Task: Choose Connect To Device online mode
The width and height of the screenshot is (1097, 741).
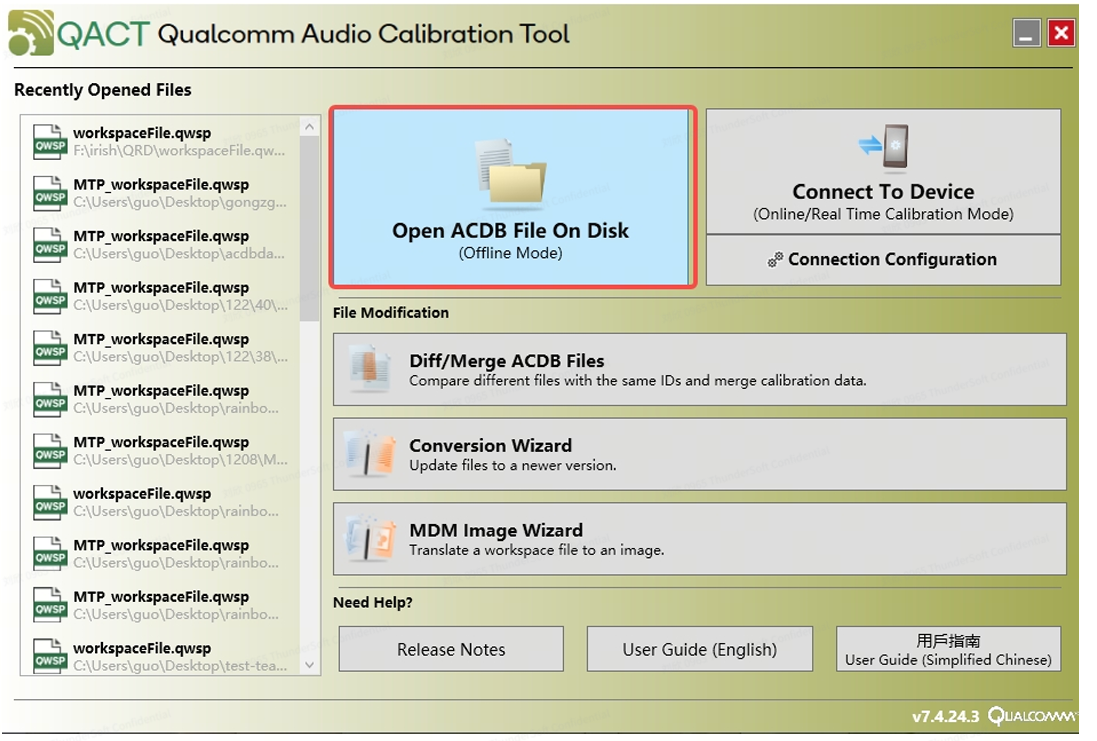Action: [x=883, y=171]
